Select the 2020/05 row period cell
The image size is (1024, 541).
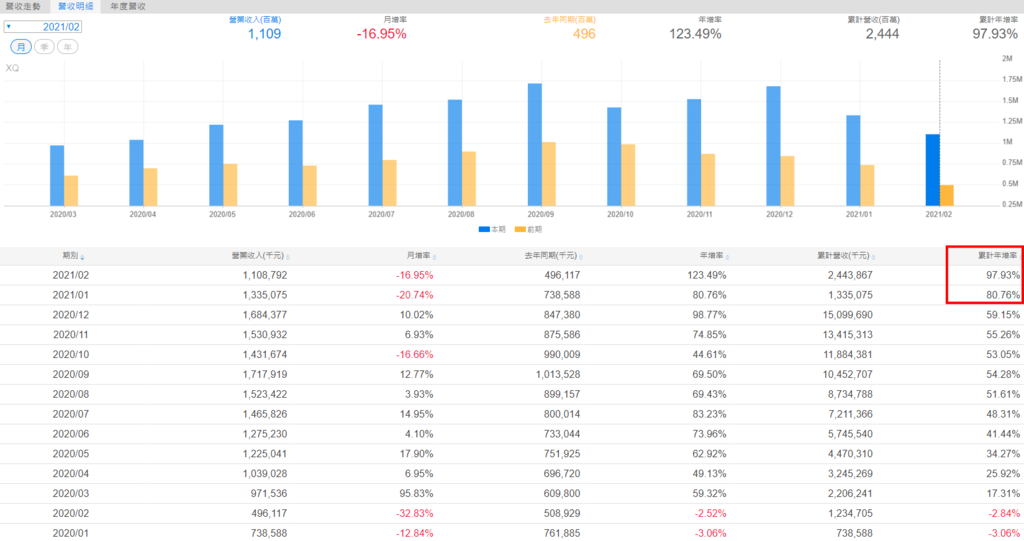(71, 453)
